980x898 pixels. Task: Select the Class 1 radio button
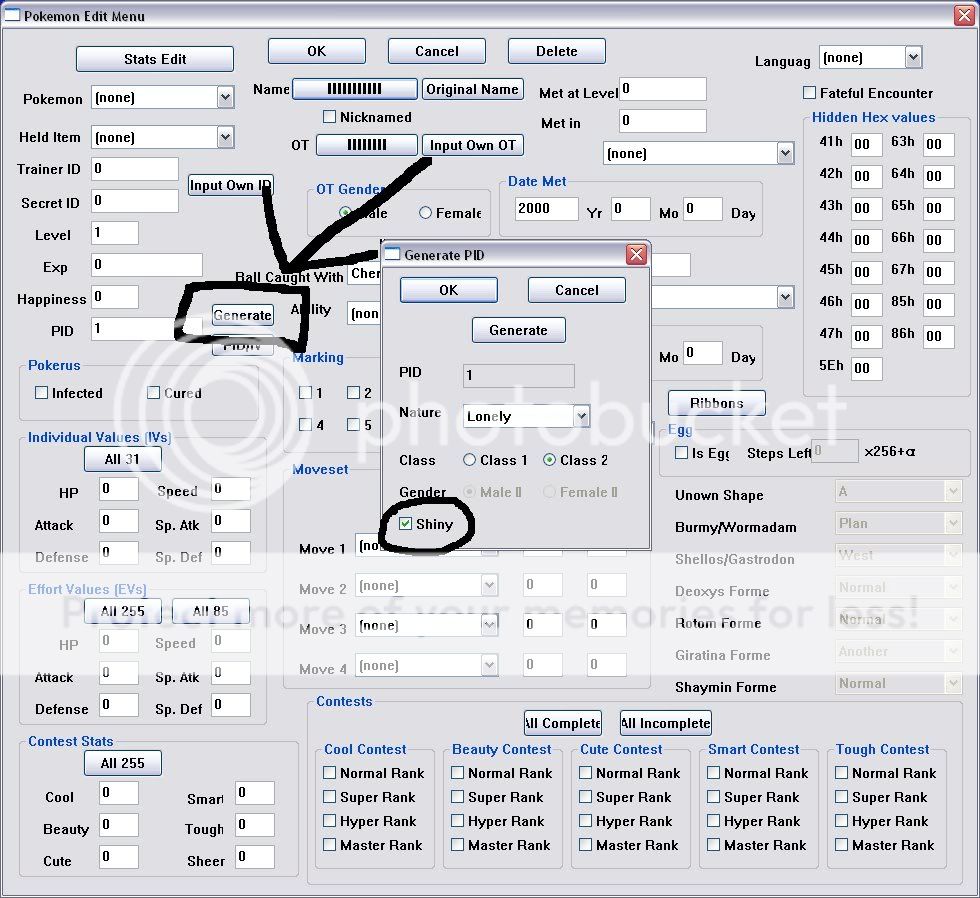coord(470,460)
